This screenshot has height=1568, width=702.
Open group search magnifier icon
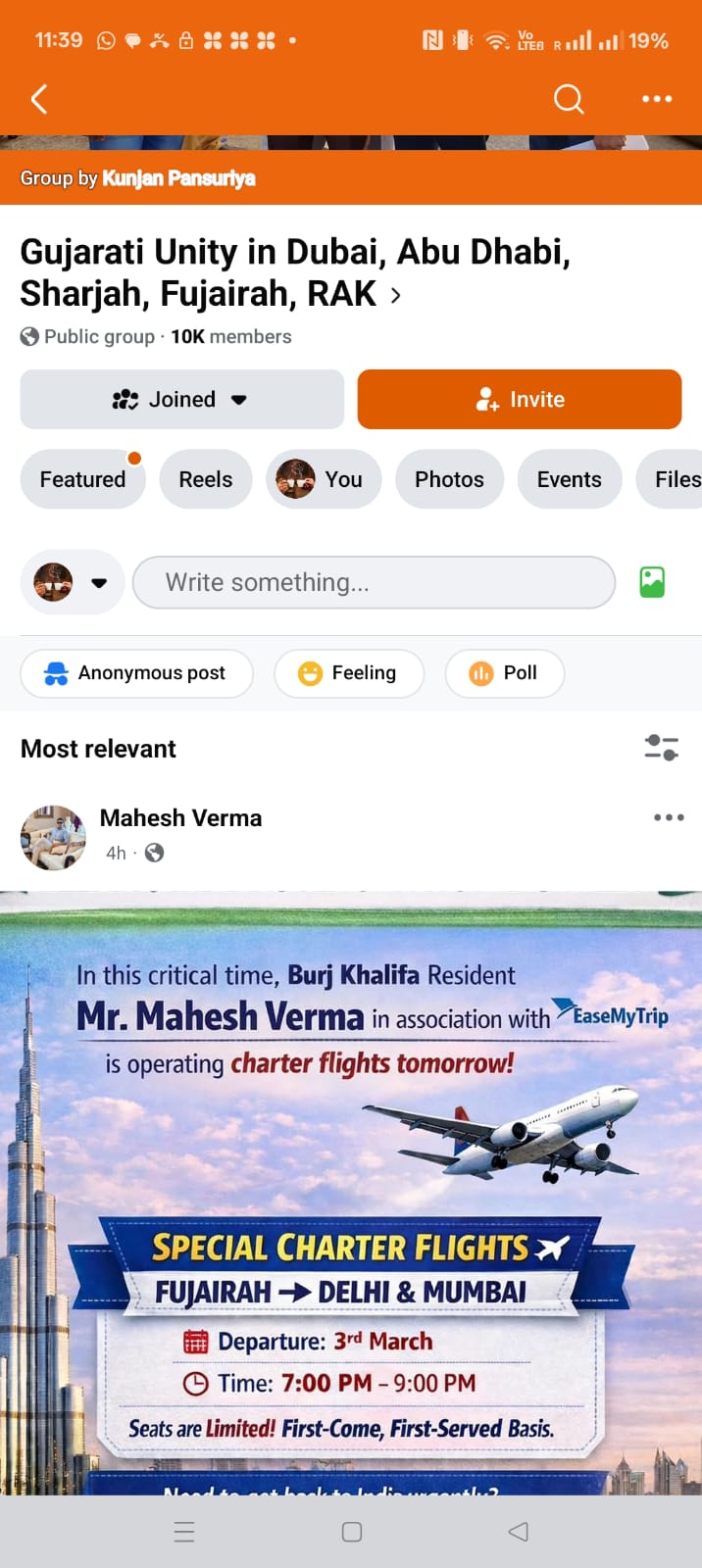tap(569, 99)
